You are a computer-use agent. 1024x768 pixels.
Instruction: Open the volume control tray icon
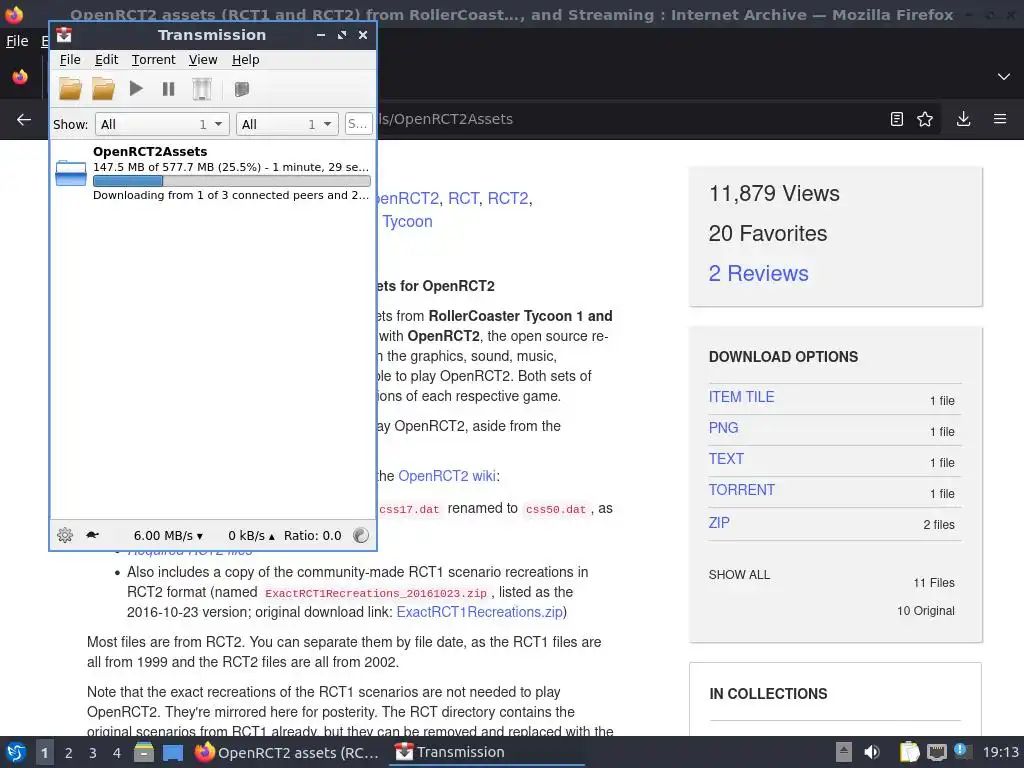pos(872,752)
